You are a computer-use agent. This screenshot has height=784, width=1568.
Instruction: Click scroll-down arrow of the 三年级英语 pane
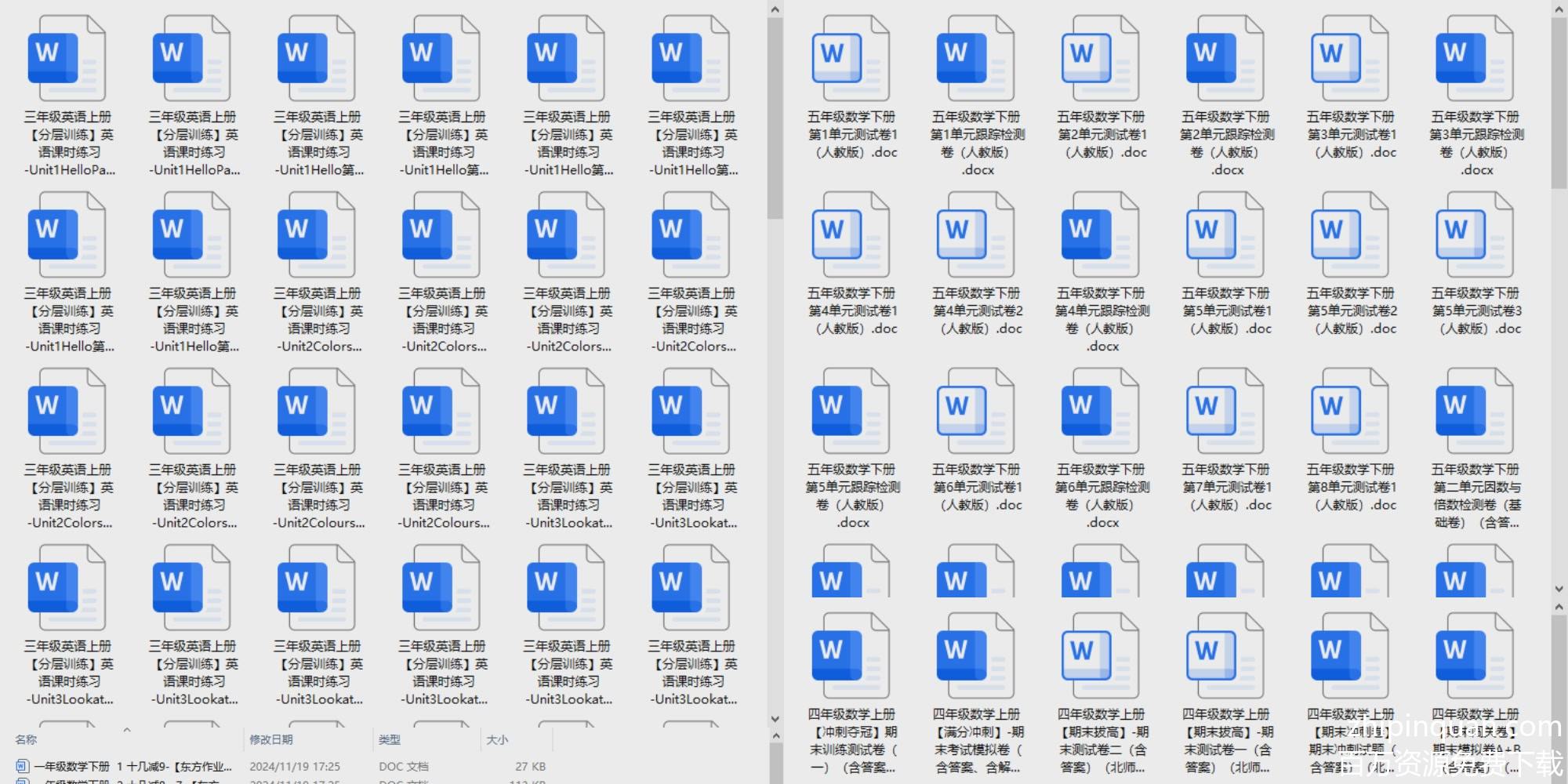coord(775,718)
